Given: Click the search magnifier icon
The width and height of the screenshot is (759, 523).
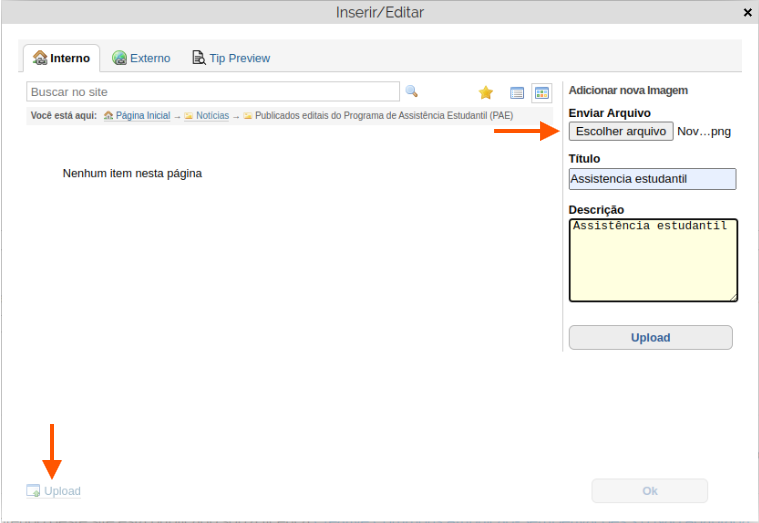Looking at the screenshot, I should (411, 92).
